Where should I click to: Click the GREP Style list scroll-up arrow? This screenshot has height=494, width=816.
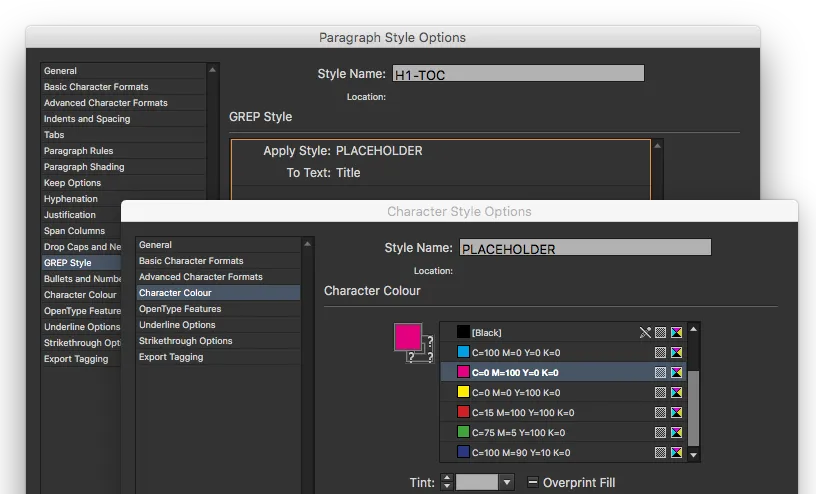(657, 146)
